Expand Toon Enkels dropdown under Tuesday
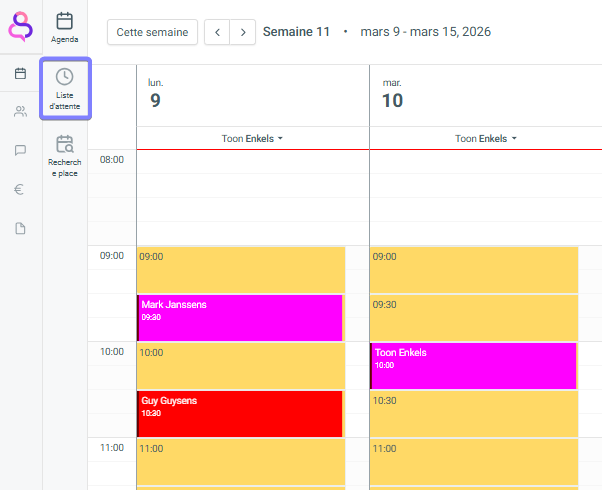The width and height of the screenshot is (602, 490). tap(486, 139)
